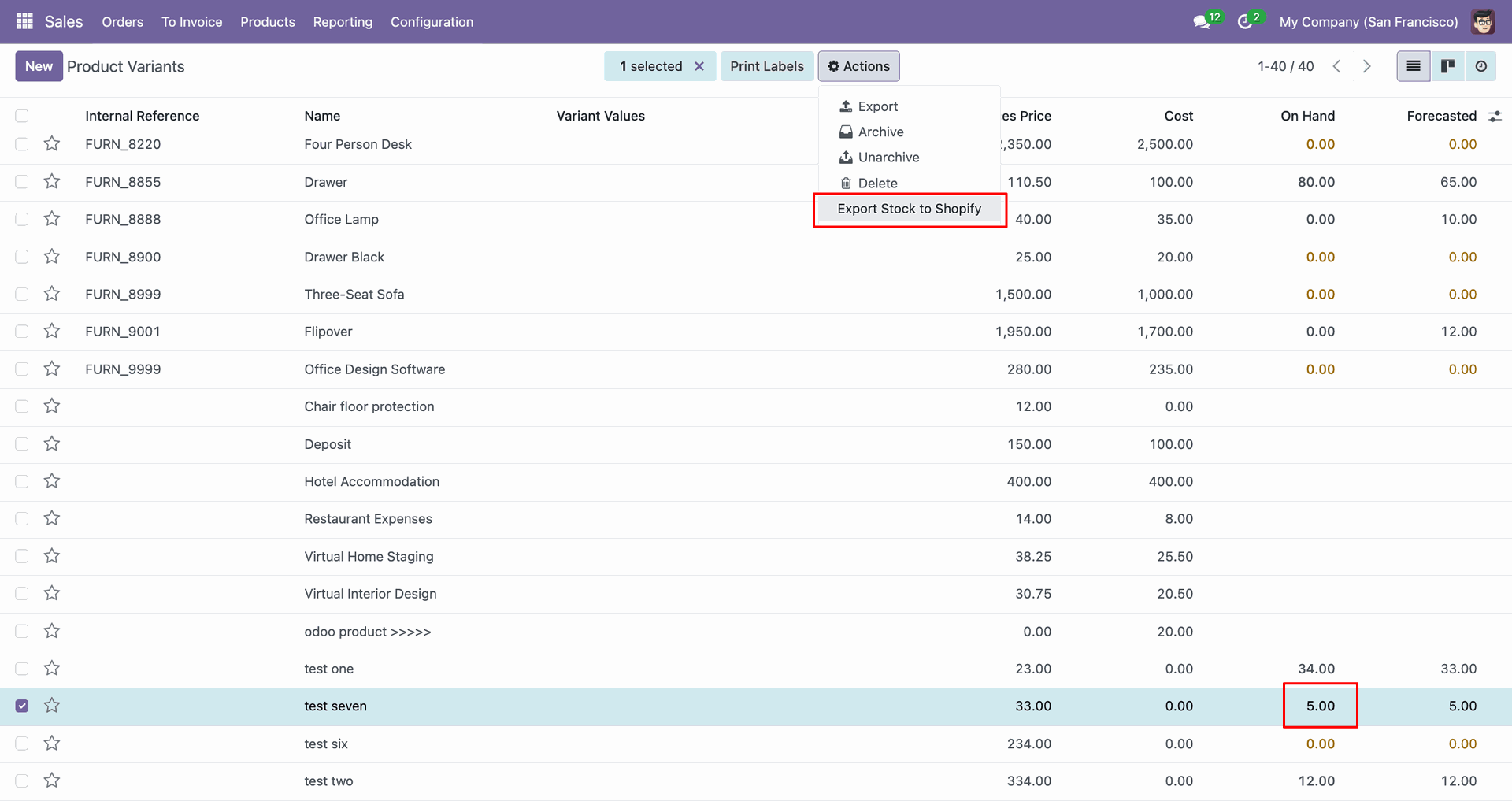Favorite the Flipover product
The image size is (1512, 801).
[x=52, y=331]
